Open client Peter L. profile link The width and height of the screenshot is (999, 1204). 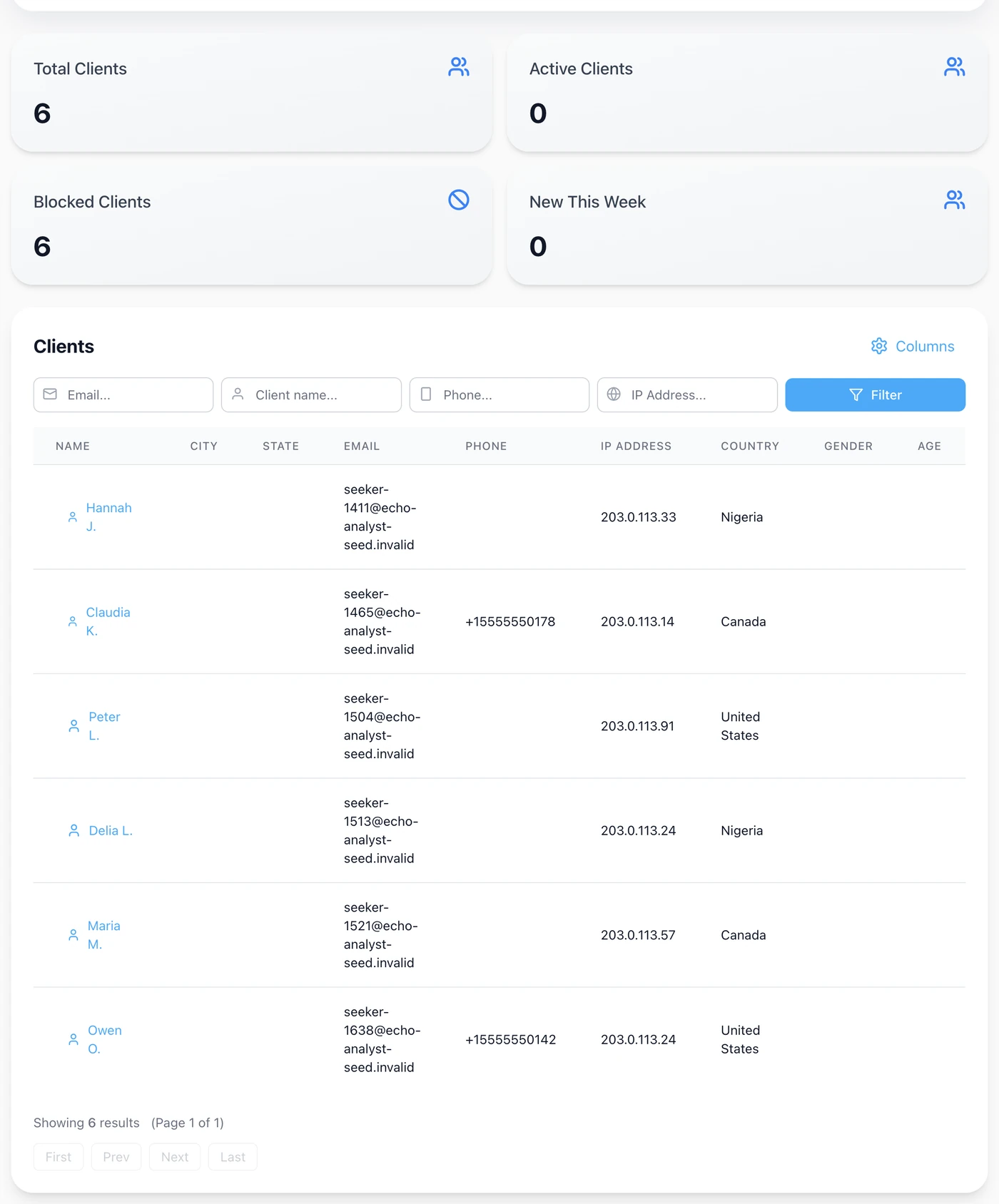(x=104, y=726)
